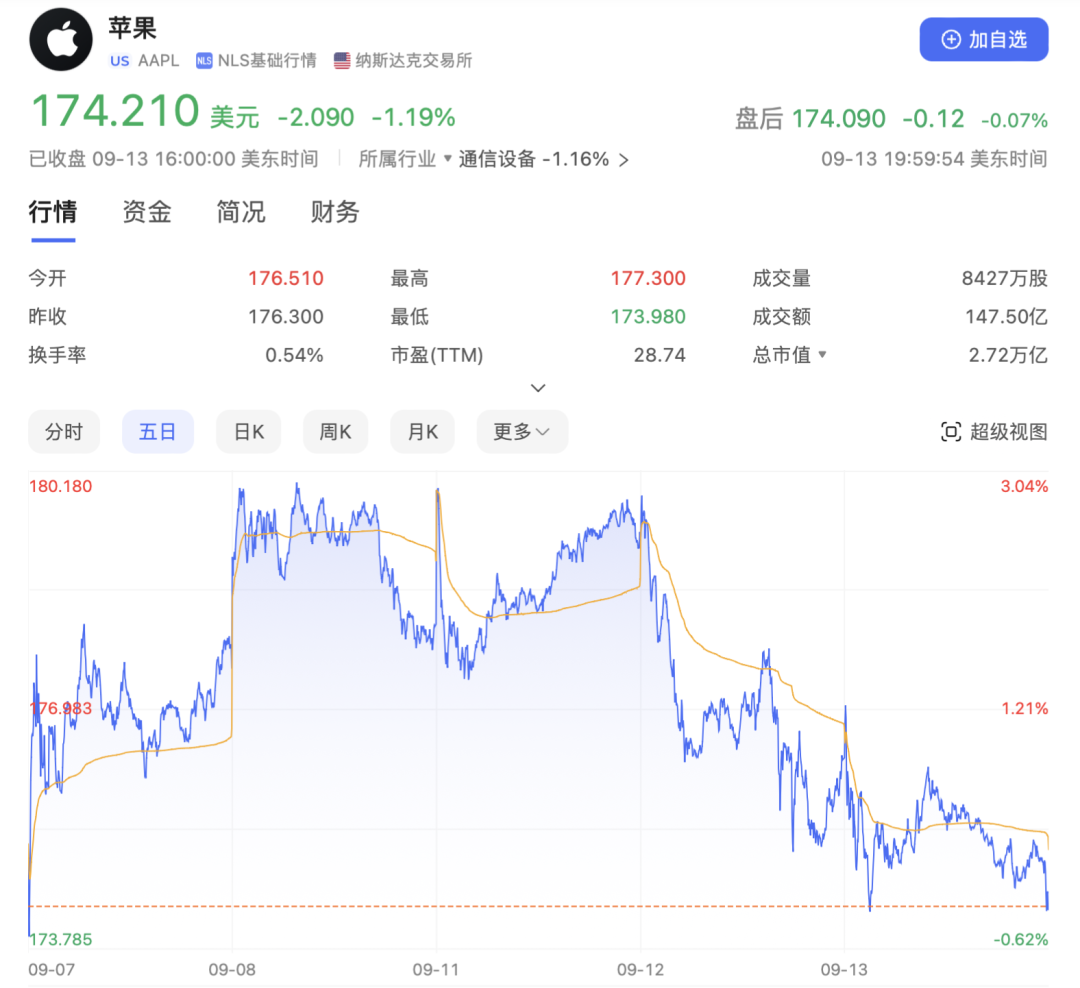
Task: Open the 财务 tab
Action: click(x=335, y=212)
